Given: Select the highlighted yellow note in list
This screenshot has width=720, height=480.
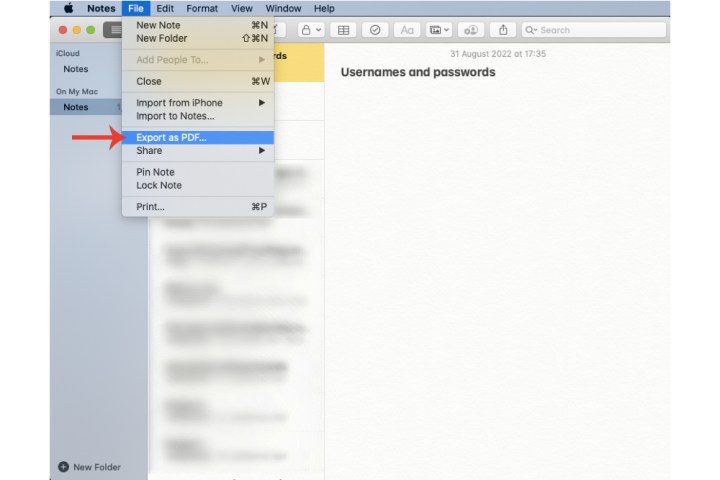Looking at the screenshot, I should point(299,62).
